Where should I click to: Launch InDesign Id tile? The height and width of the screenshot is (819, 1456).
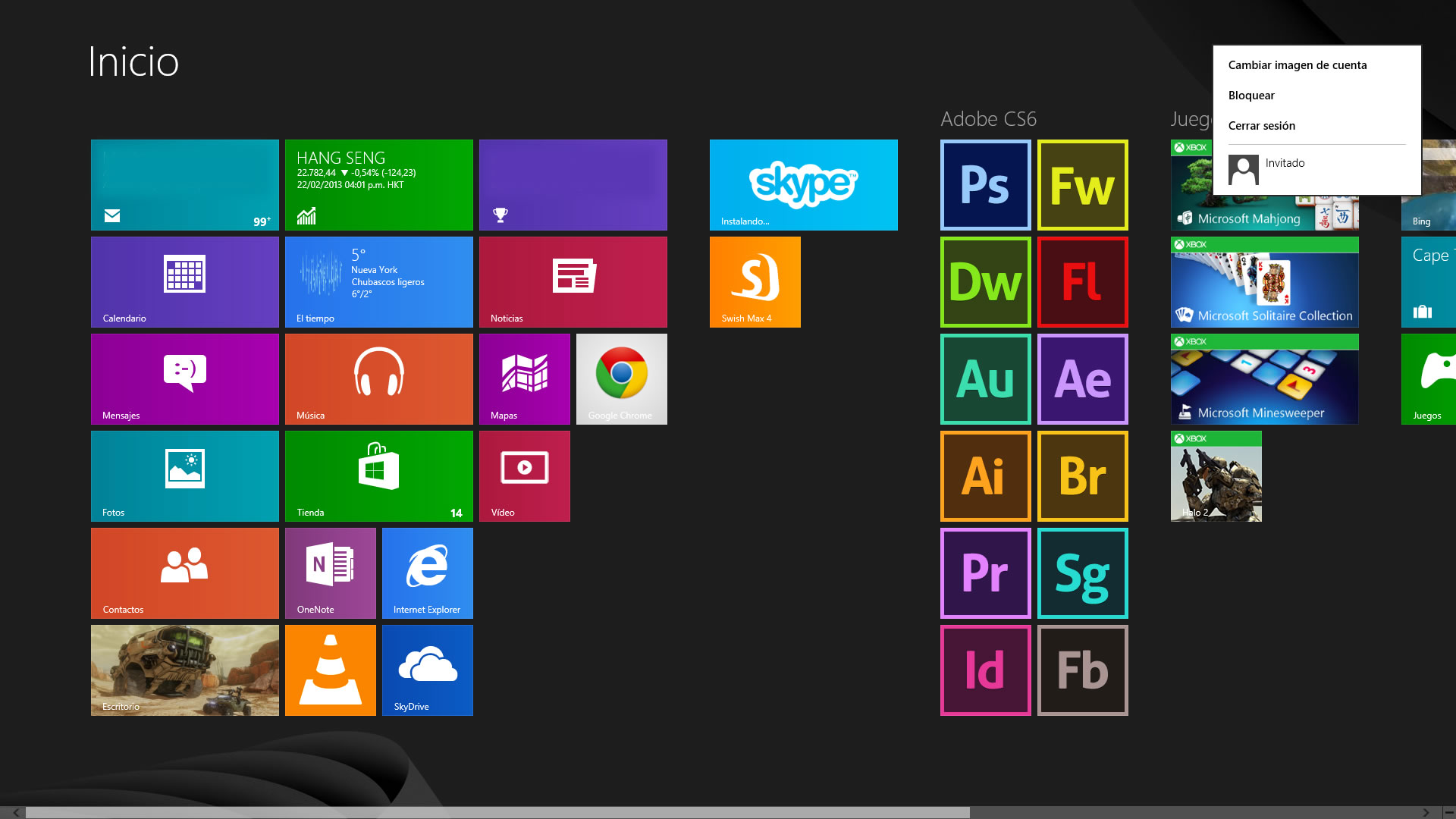point(986,670)
